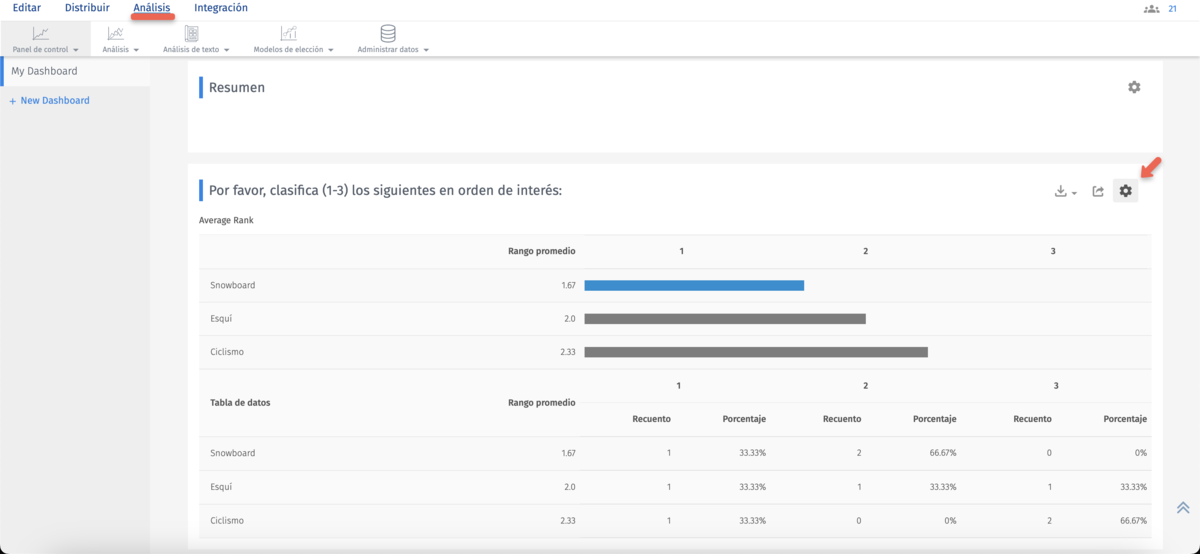Image resolution: width=1200 pixels, height=554 pixels.
Task: Click the share export icon
Action: pyautogui.click(x=1098, y=191)
